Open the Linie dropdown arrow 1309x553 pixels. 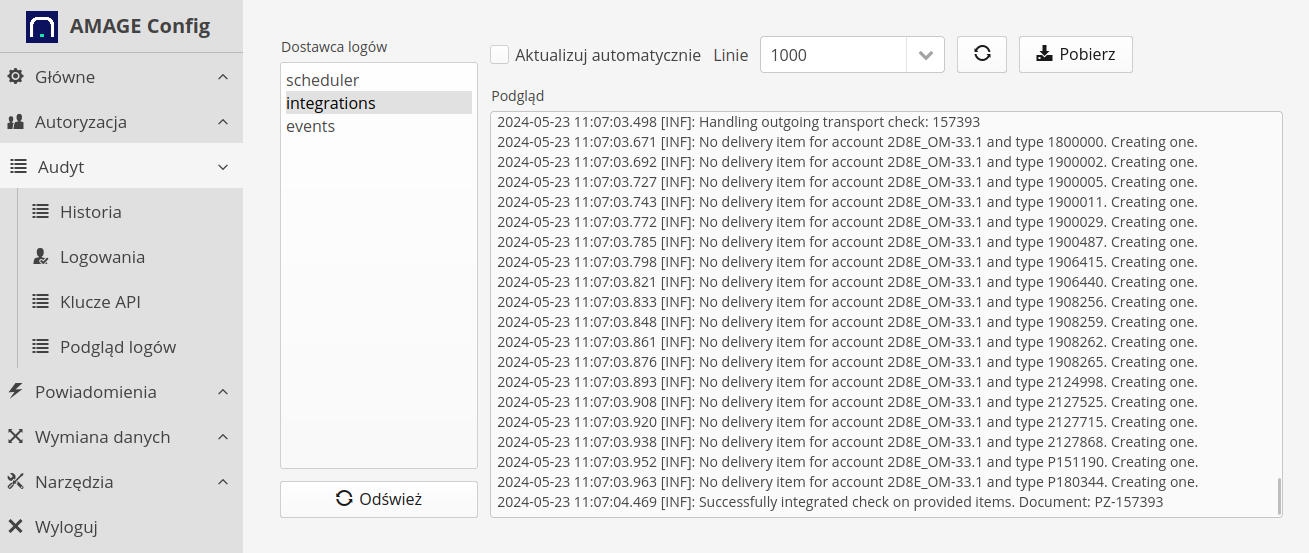925,55
